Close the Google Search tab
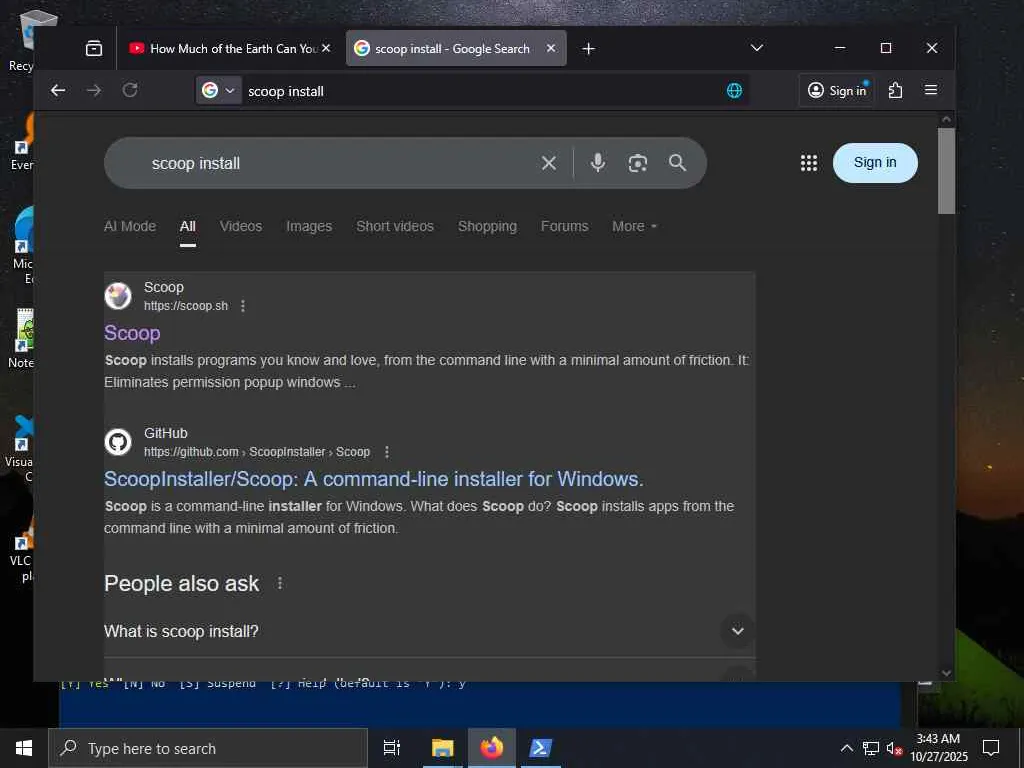 [x=551, y=48]
